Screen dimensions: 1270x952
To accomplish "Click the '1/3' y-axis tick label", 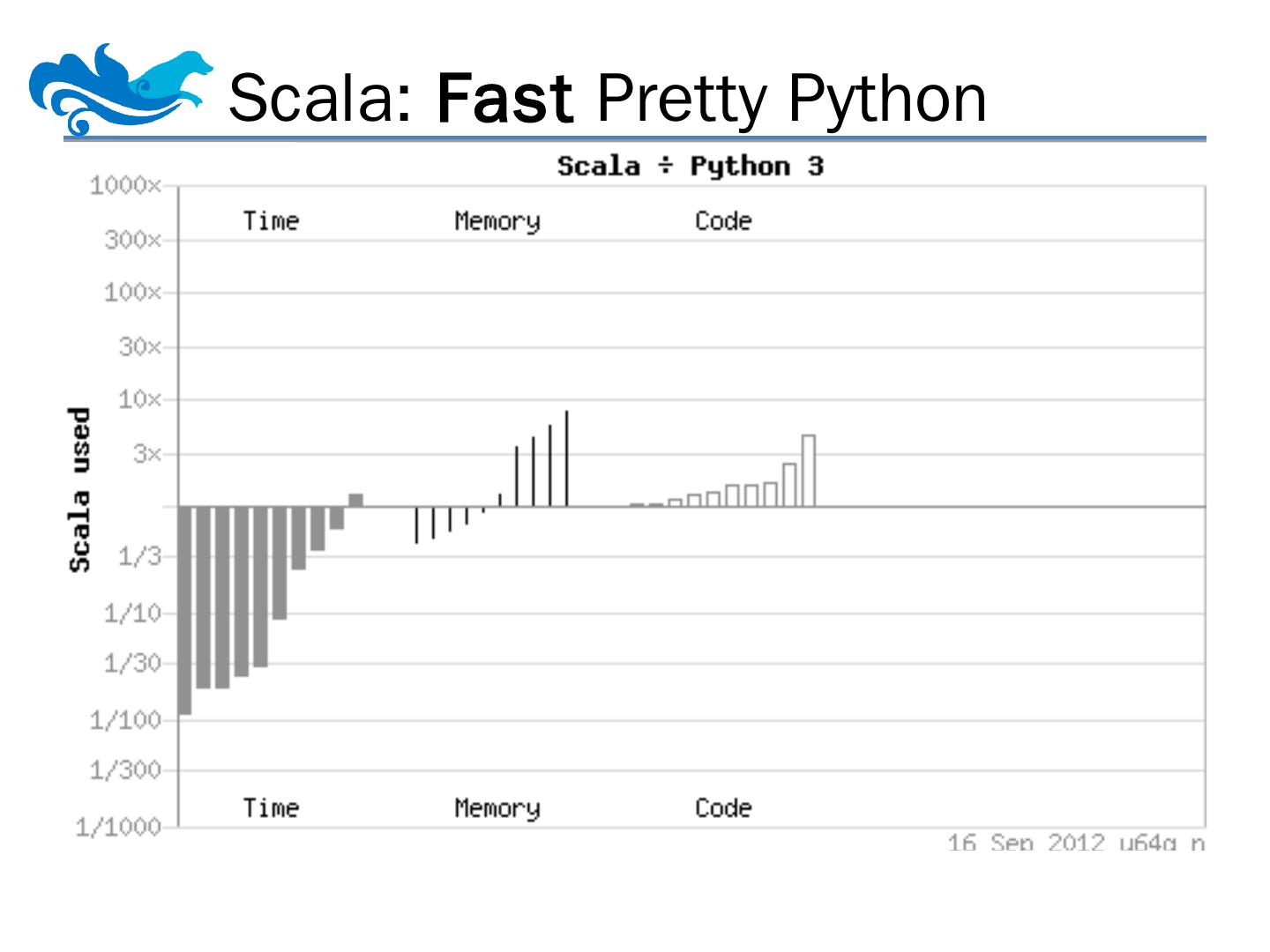I will [x=139, y=556].
